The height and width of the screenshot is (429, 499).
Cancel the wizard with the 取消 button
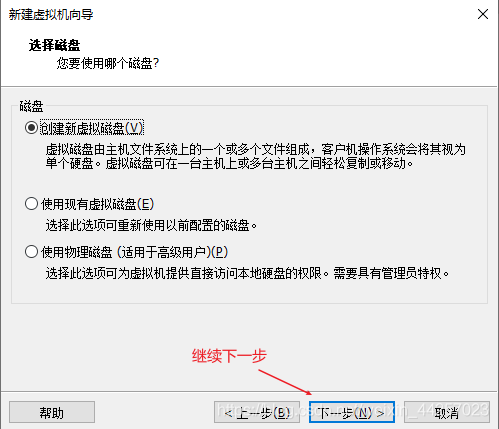(x=447, y=412)
